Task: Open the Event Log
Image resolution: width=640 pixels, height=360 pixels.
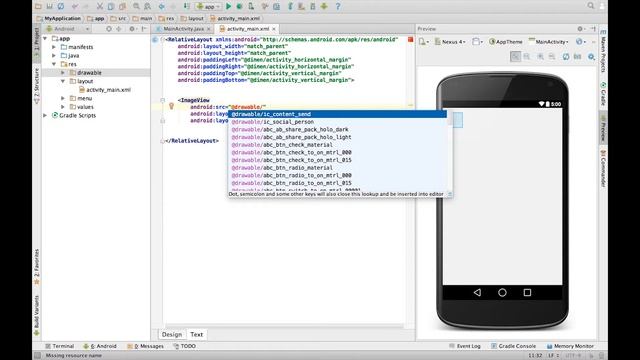Action: [x=465, y=346]
